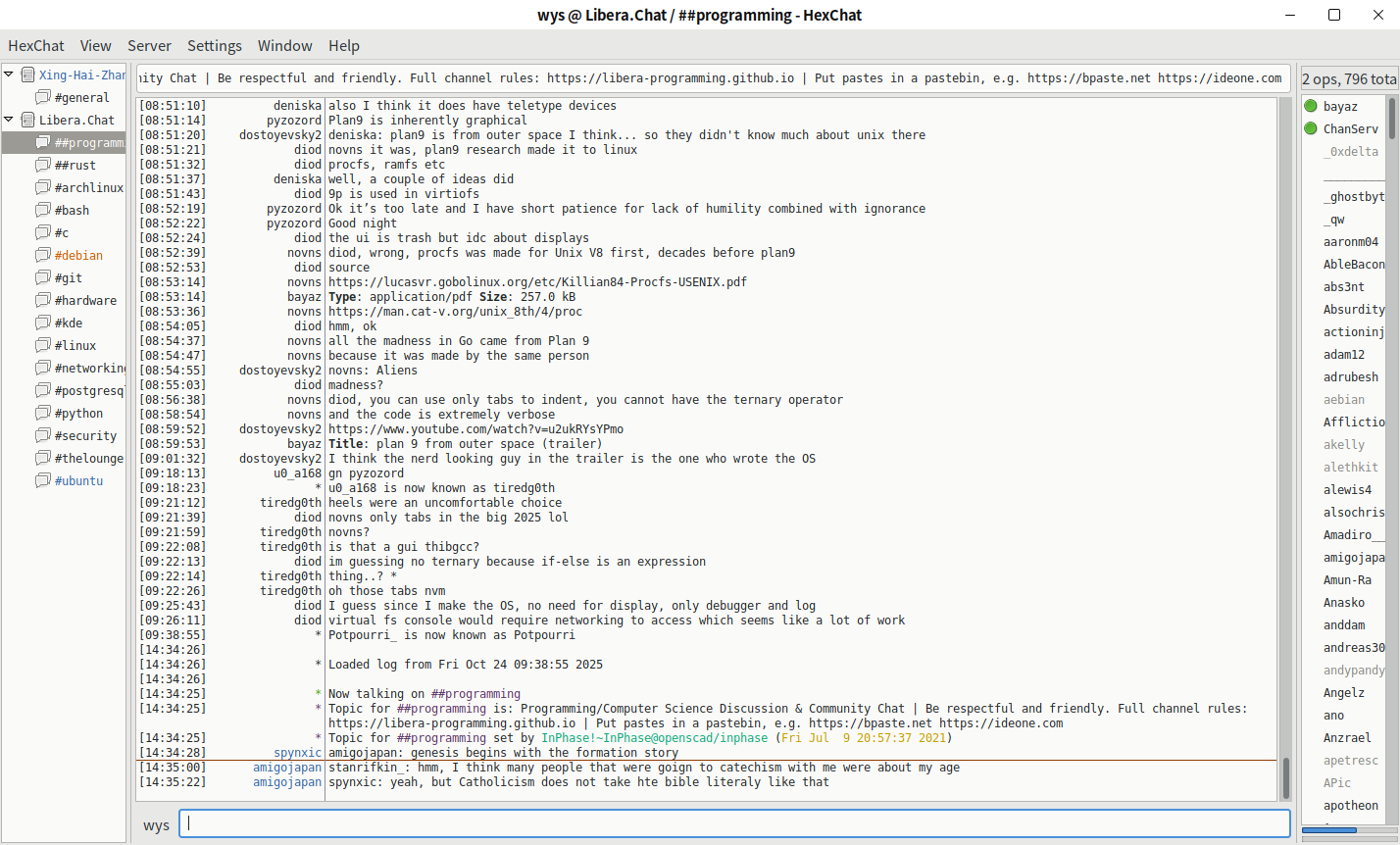The image size is (1400, 845).
Task: Click the server icon beside Xing-Hai-Zhan
Action: point(28,75)
